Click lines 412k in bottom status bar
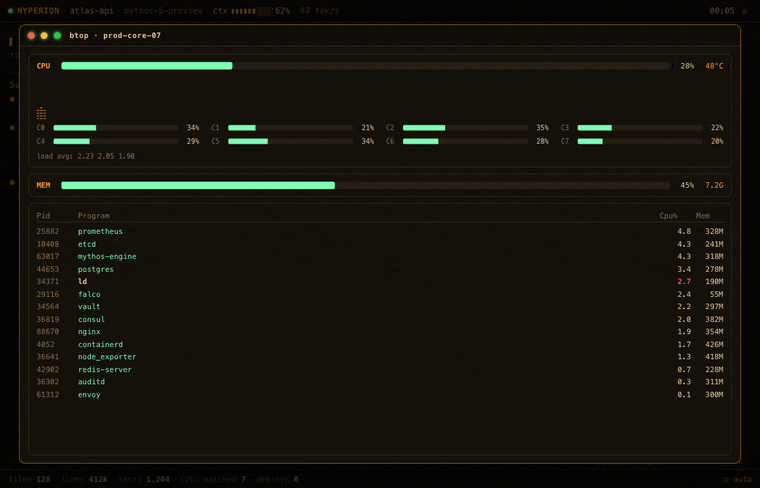 (84, 479)
